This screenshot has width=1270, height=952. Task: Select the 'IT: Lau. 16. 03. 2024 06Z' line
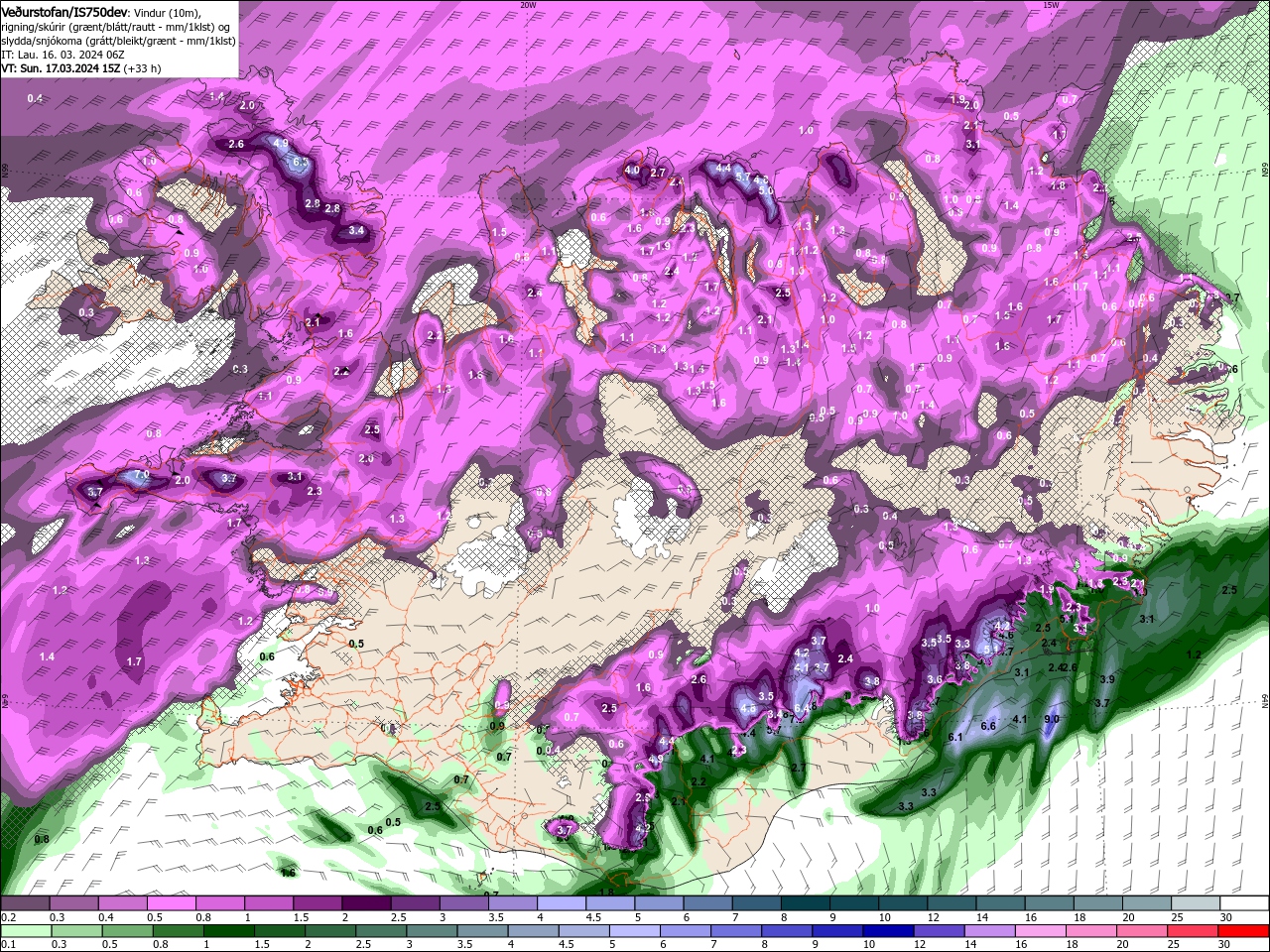tap(61, 55)
